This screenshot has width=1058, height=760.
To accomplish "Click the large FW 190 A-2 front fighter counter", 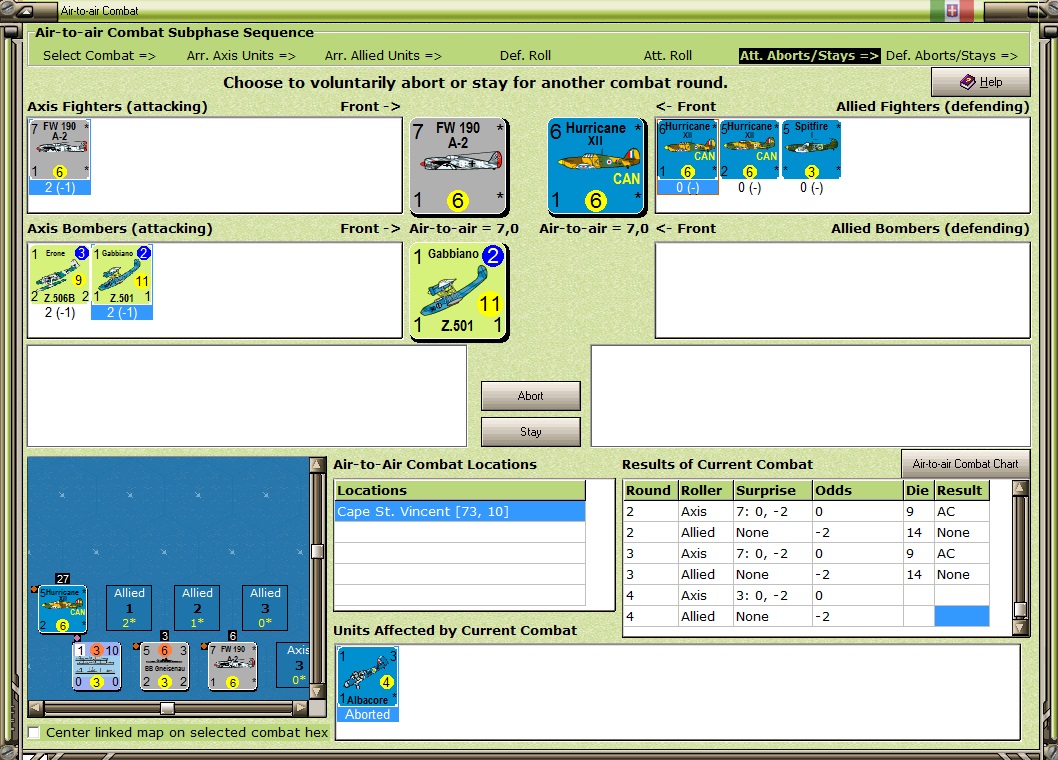I will click(459, 165).
